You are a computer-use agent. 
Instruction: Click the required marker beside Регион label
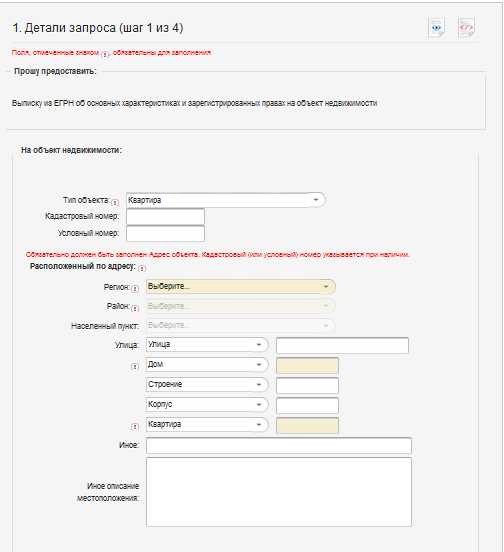click(x=135, y=289)
